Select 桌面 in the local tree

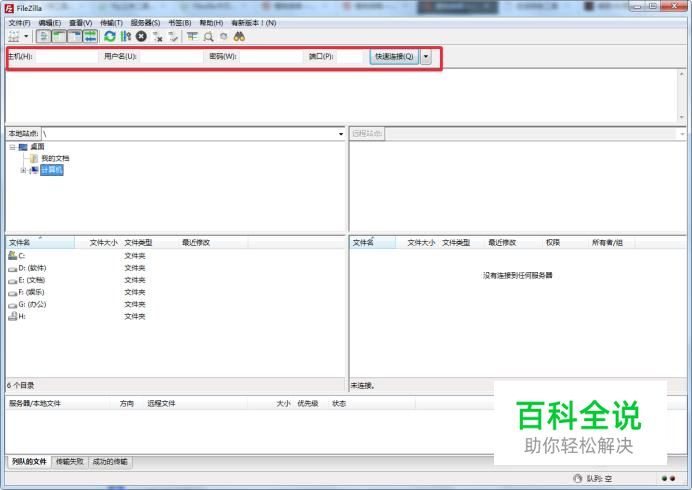click(37, 147)
